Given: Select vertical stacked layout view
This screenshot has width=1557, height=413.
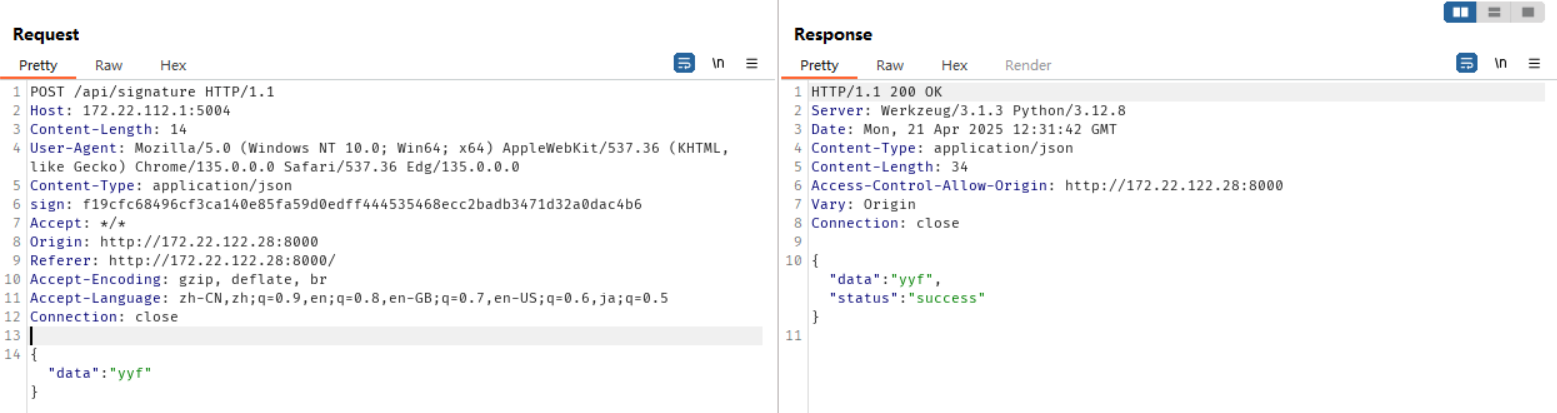Looking at the screenshot, I should pyautogui.click(x=1494, y=12).
